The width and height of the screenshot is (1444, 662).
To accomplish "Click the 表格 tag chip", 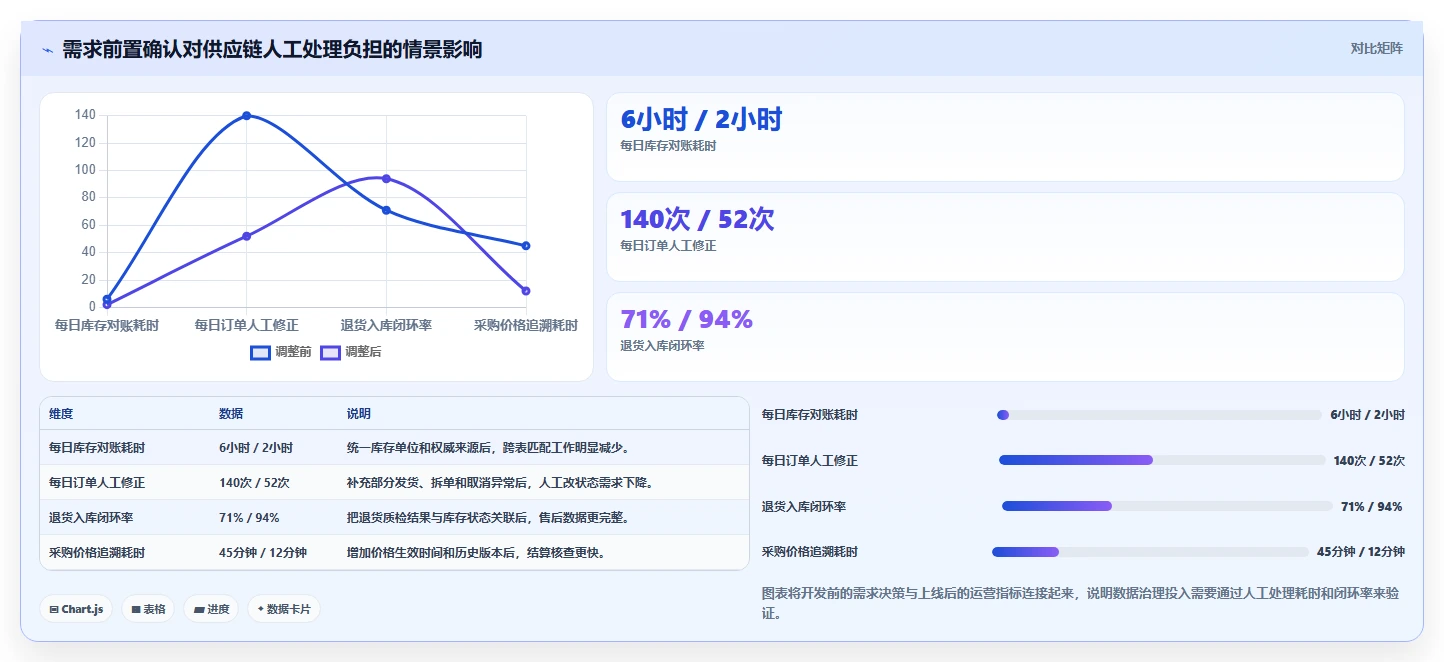I will (x=148, y=609).
